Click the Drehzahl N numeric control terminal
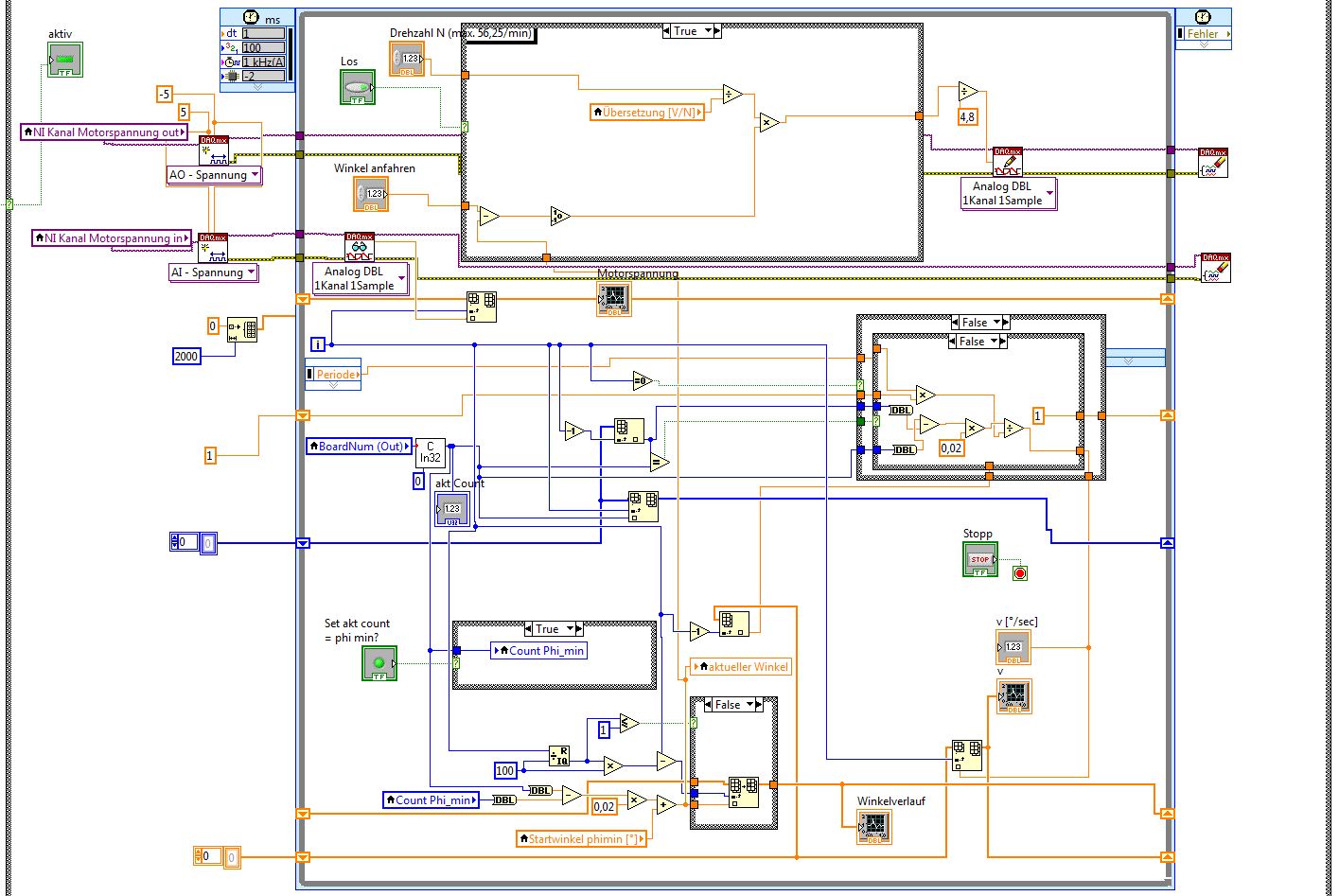Screen dimensions: 1339x896 pos(407,59)
